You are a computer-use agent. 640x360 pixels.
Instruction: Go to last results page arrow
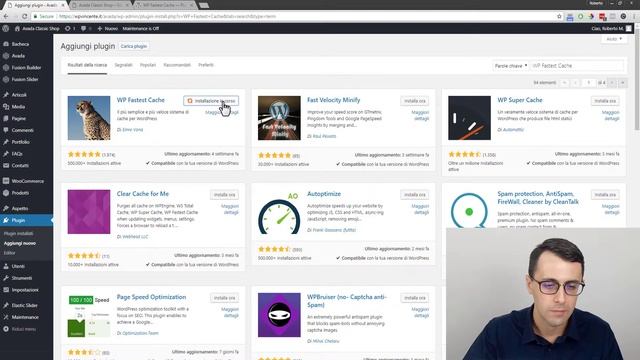[x=622, y=83]
